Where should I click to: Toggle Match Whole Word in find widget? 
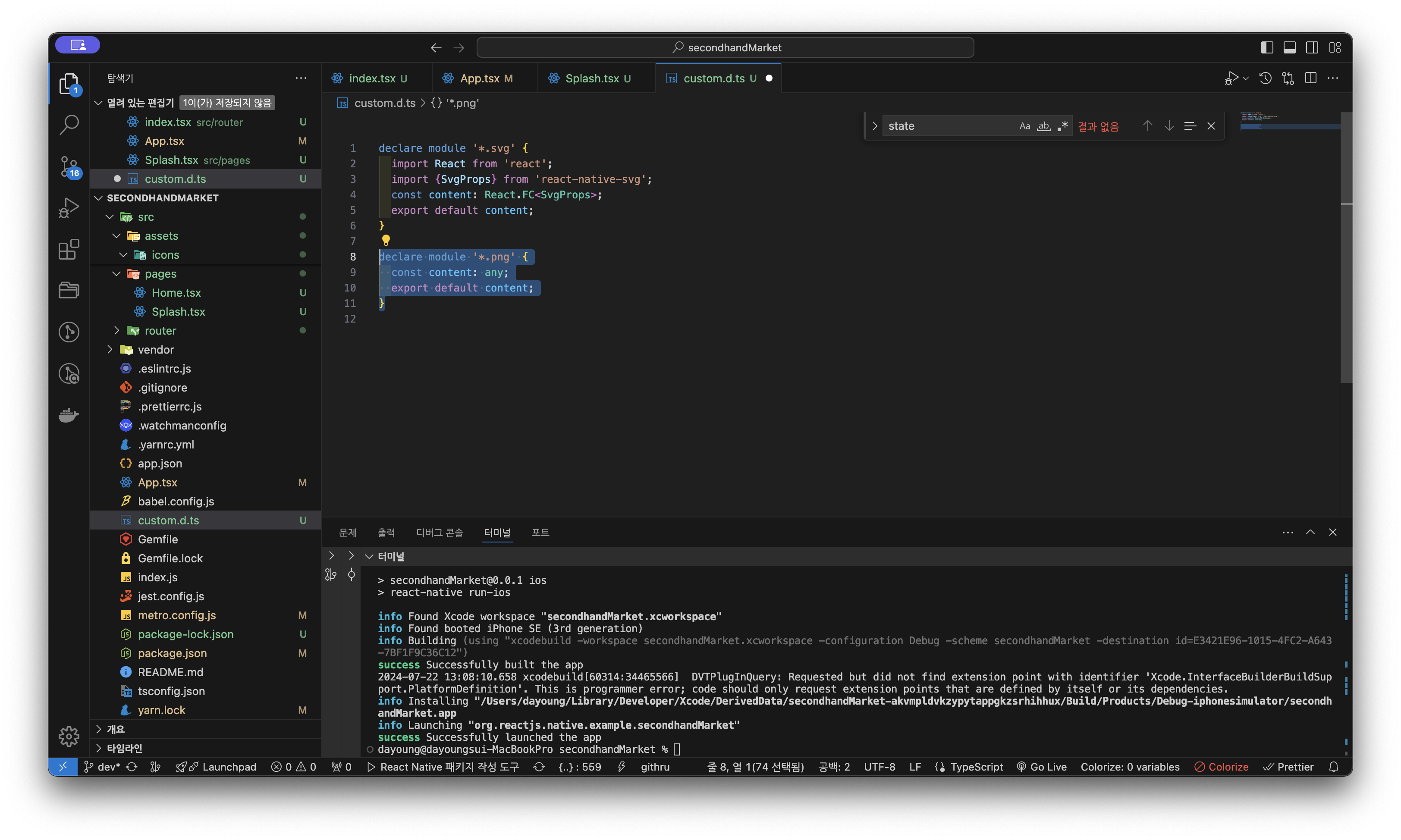[1043, 125]
